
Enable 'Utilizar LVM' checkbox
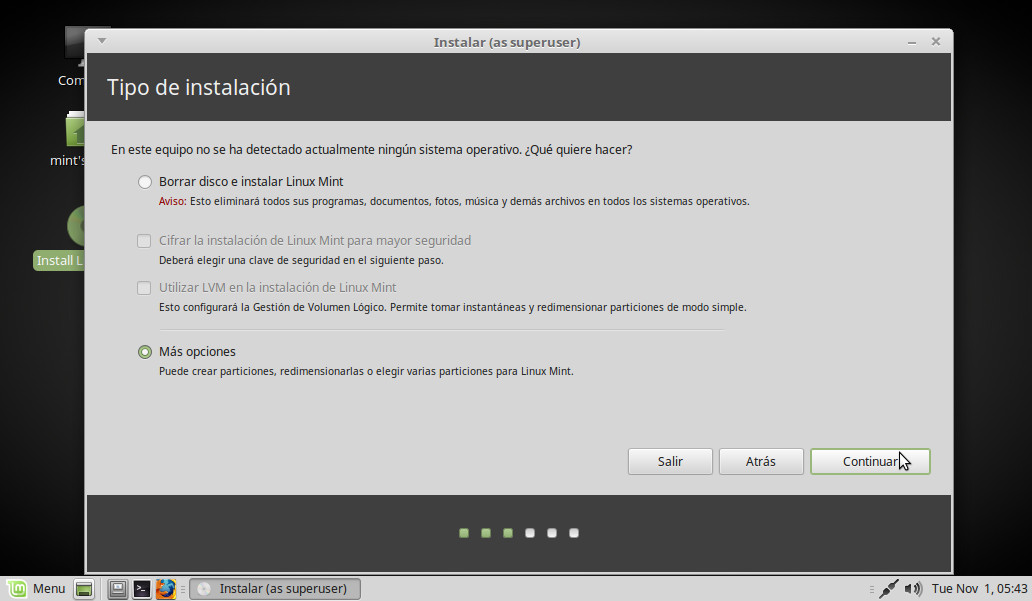click(x=145, y=288)
